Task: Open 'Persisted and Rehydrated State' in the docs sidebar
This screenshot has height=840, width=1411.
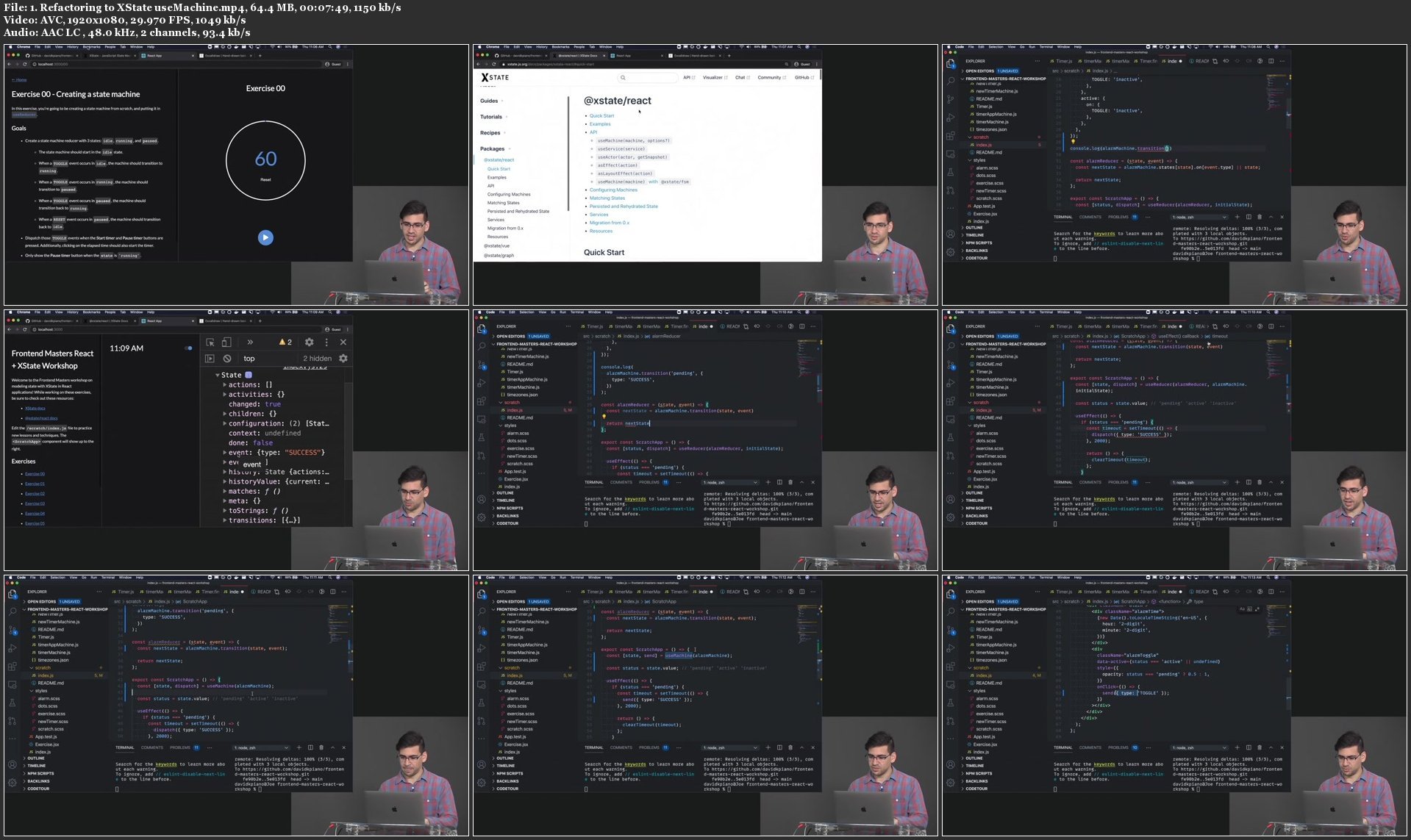Action: [x=518, y=211]
